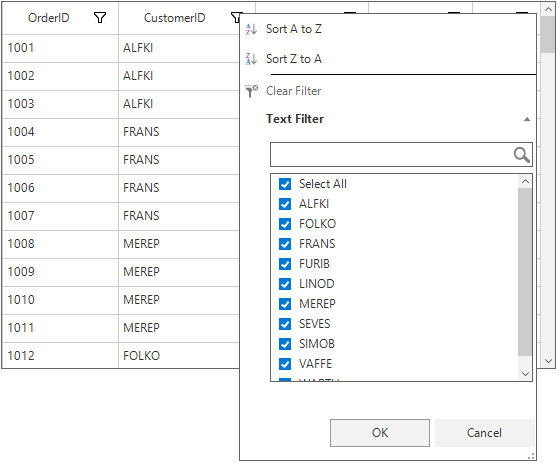Uncheck the SIMOB checkbox

pyautogui.click(x=285, y=344)
